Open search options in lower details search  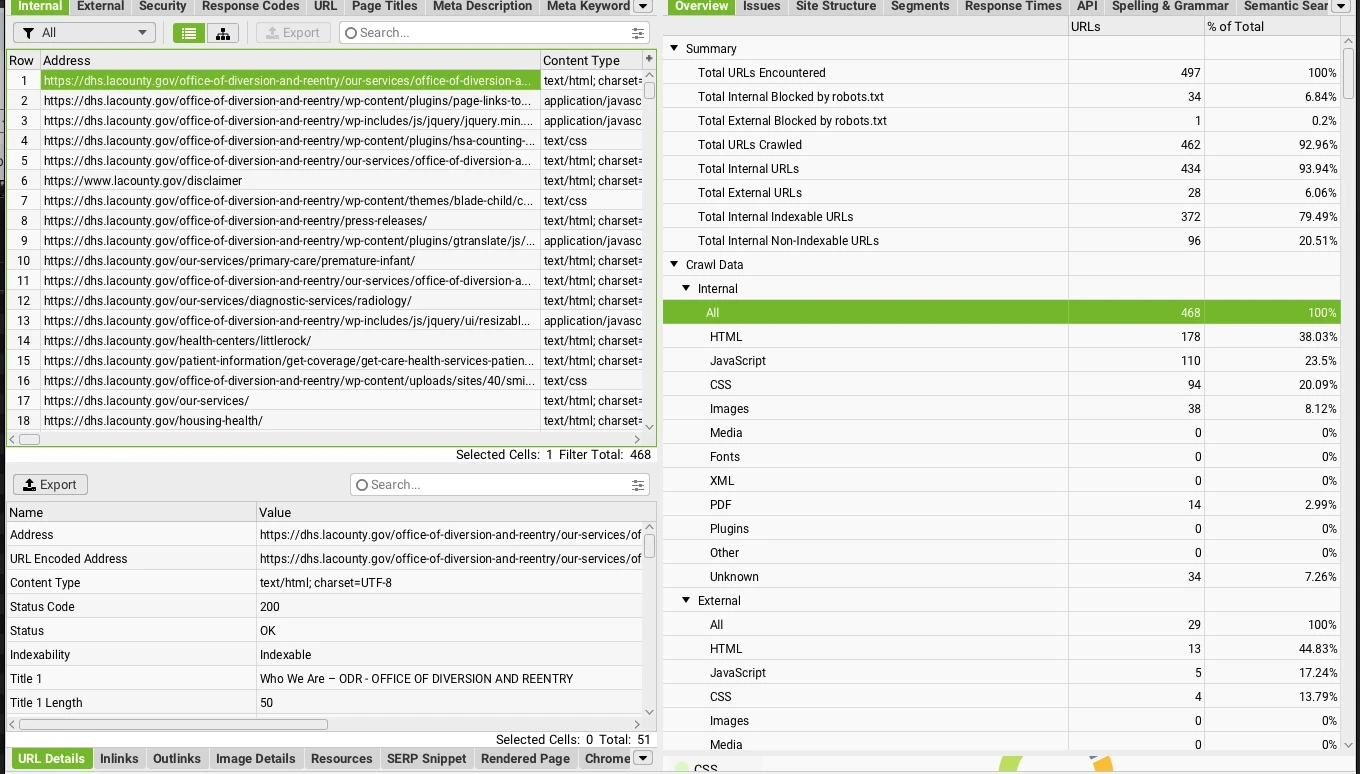[638, 485]
